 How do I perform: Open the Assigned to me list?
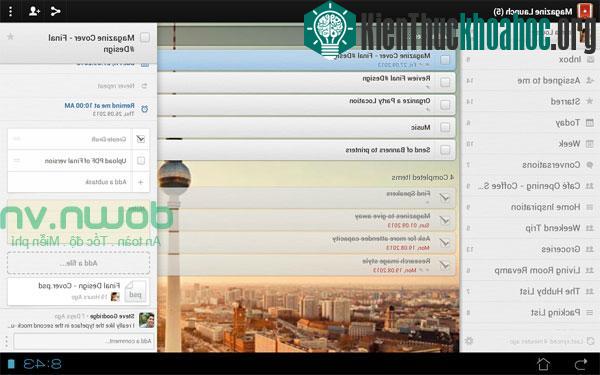[530, 80]
